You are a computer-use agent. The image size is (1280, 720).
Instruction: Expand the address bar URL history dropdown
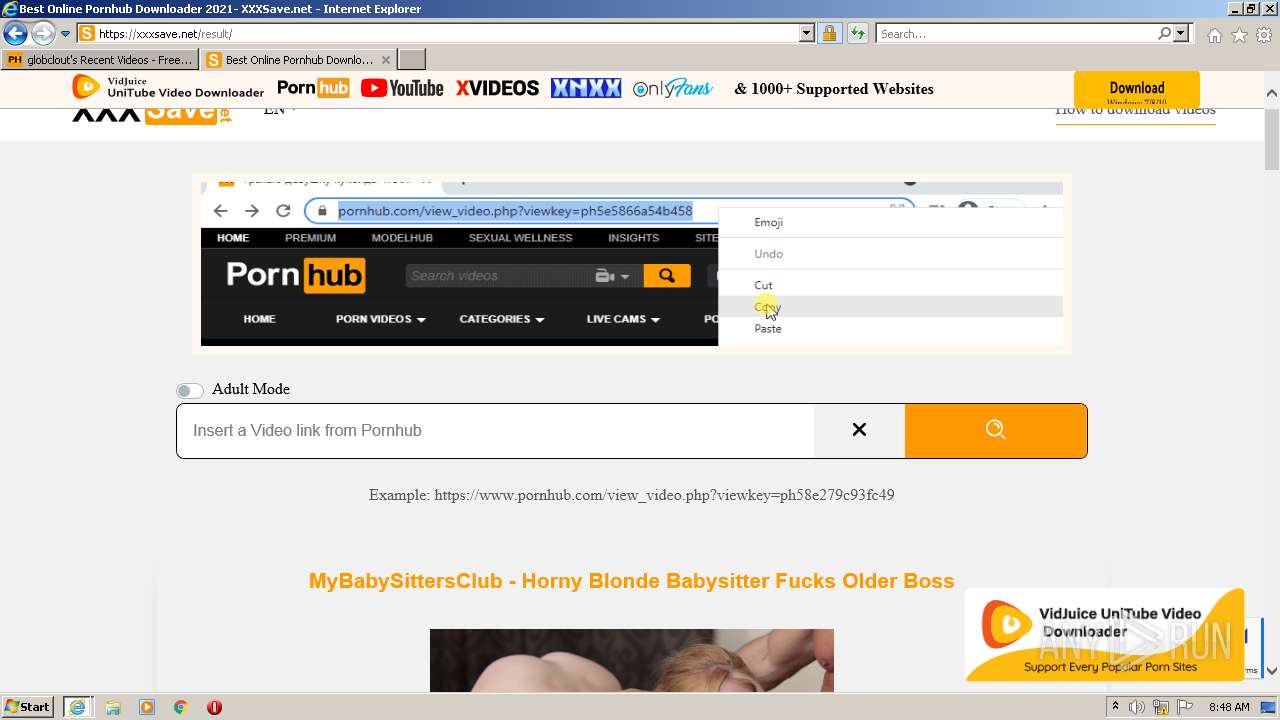(x=807, y=33)
